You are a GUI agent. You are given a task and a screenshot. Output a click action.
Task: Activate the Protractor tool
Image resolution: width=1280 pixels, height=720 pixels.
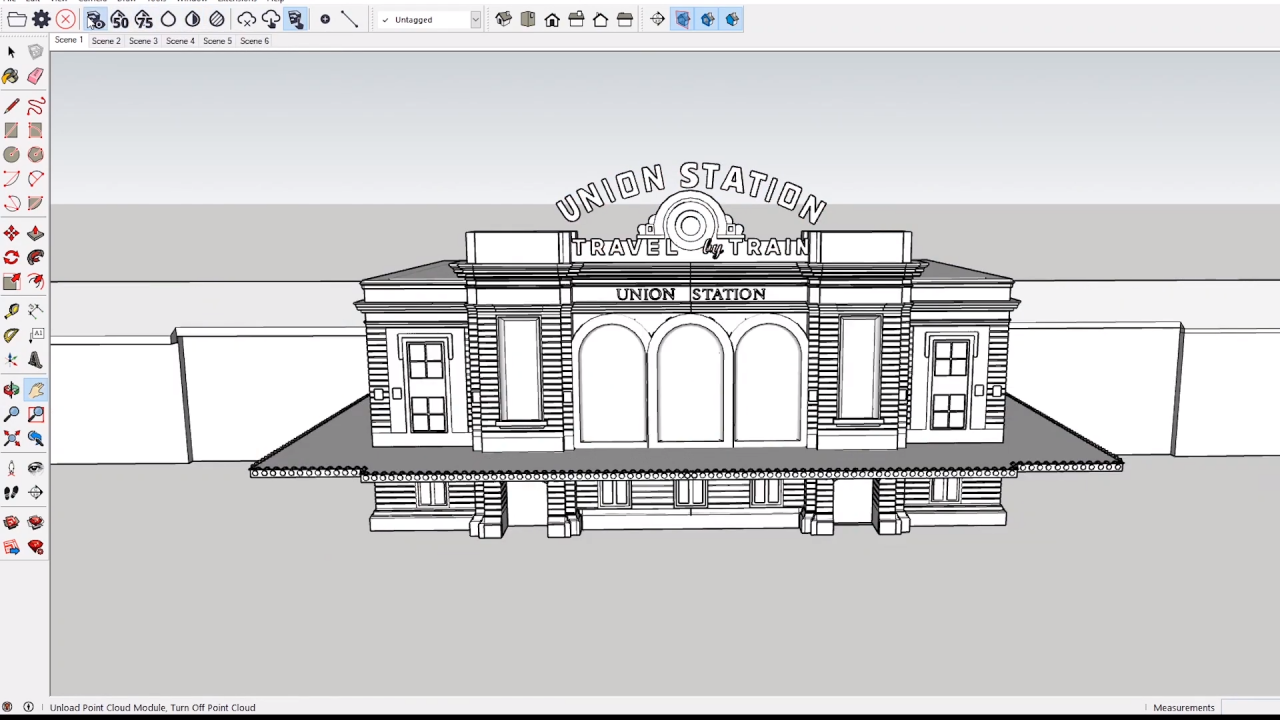[11, 336]
